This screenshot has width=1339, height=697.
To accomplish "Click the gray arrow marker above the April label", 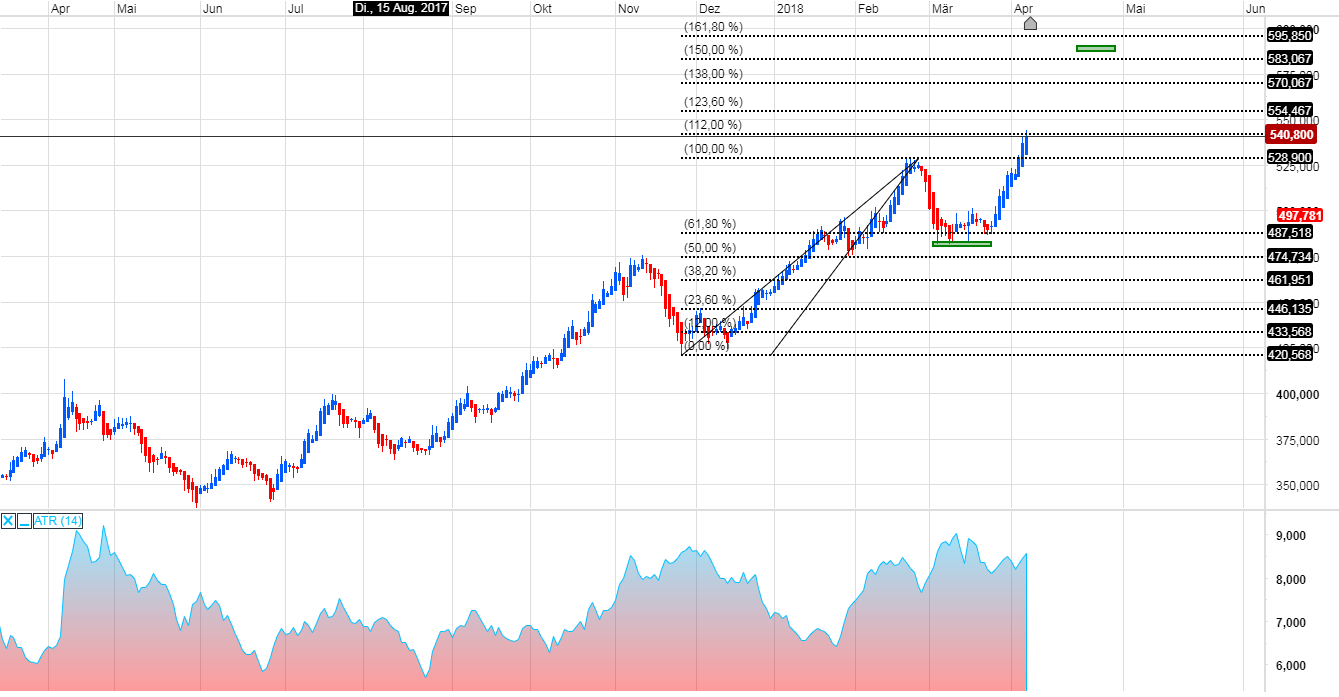I will [1031, 23].
